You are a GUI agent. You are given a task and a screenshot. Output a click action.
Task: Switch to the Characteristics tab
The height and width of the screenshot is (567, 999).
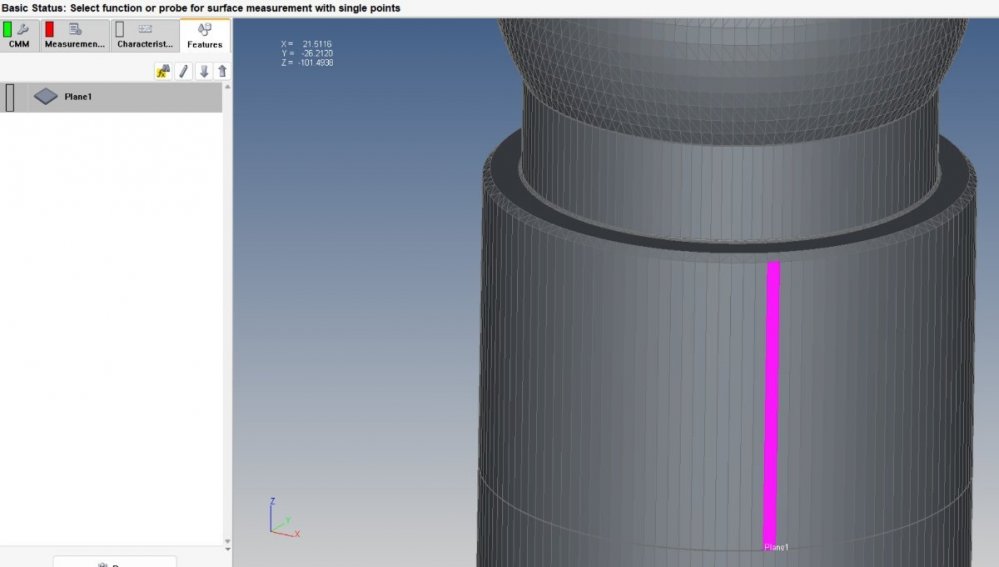(x=145, y=36)
